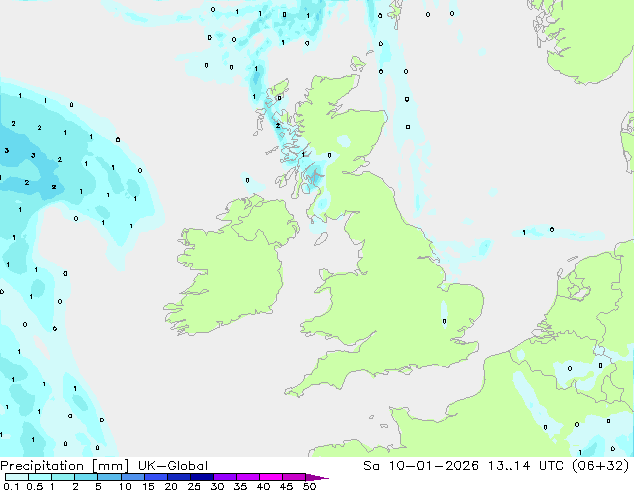This screenshot has height=490, width=634.
Task: Select the 0.1–0.5 mm legend swatch
Action: pyautogui.click(x=17, y=477)
